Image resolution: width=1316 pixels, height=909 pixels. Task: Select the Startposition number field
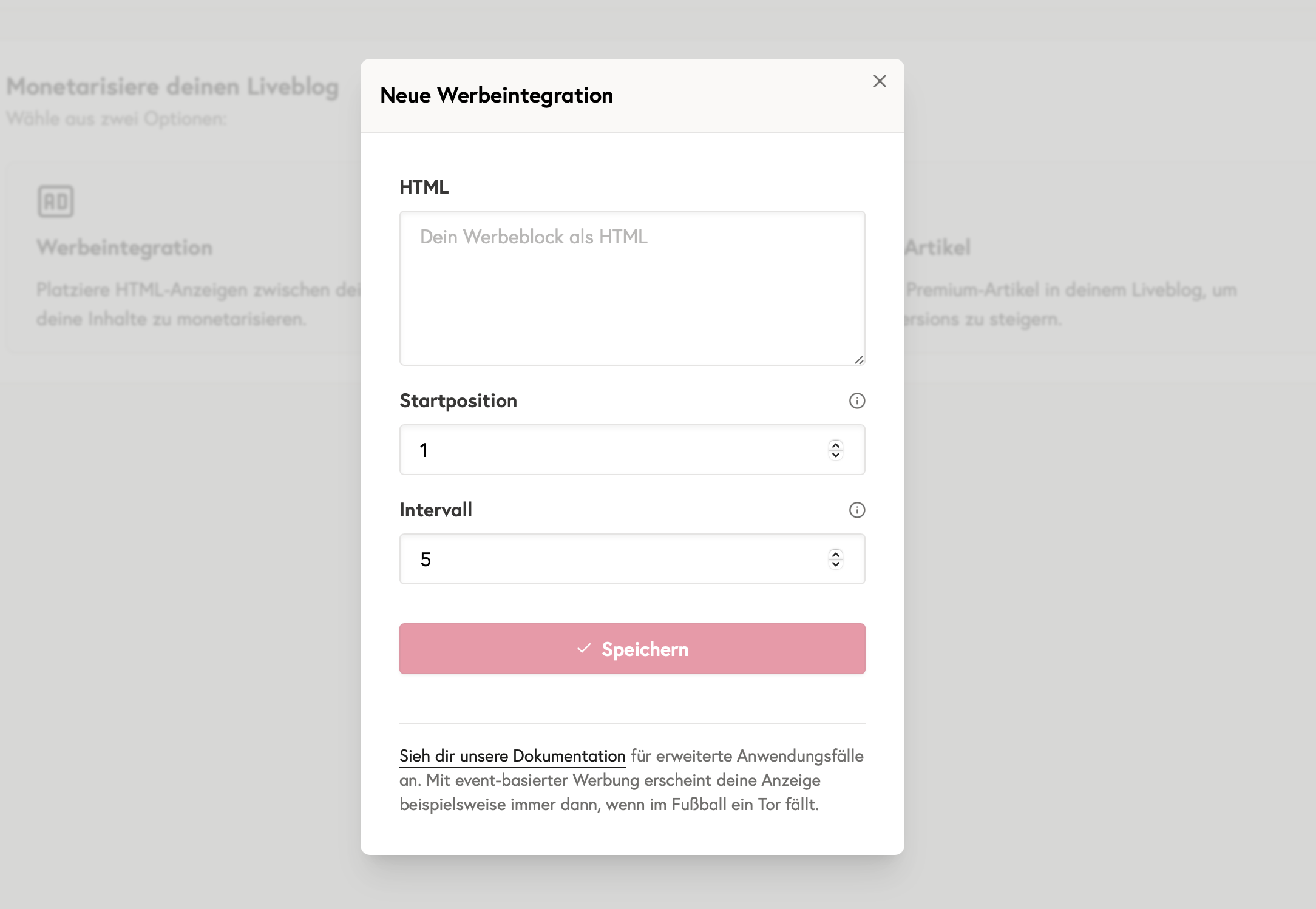[x=607, y=450]
